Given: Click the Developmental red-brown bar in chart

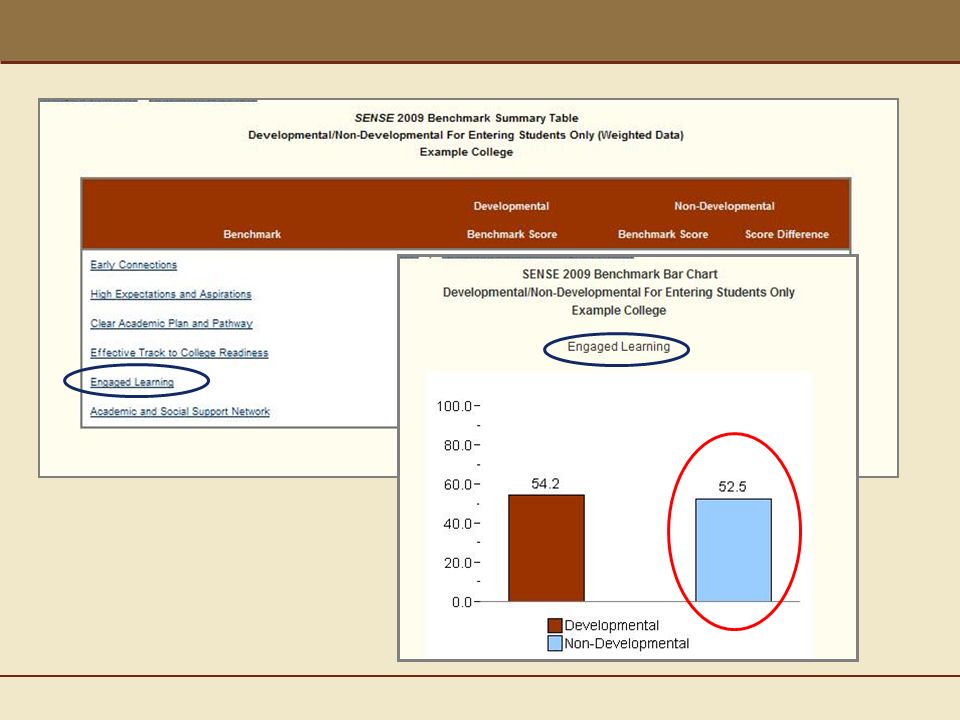Looking at the screenshot, I should 546,548.
